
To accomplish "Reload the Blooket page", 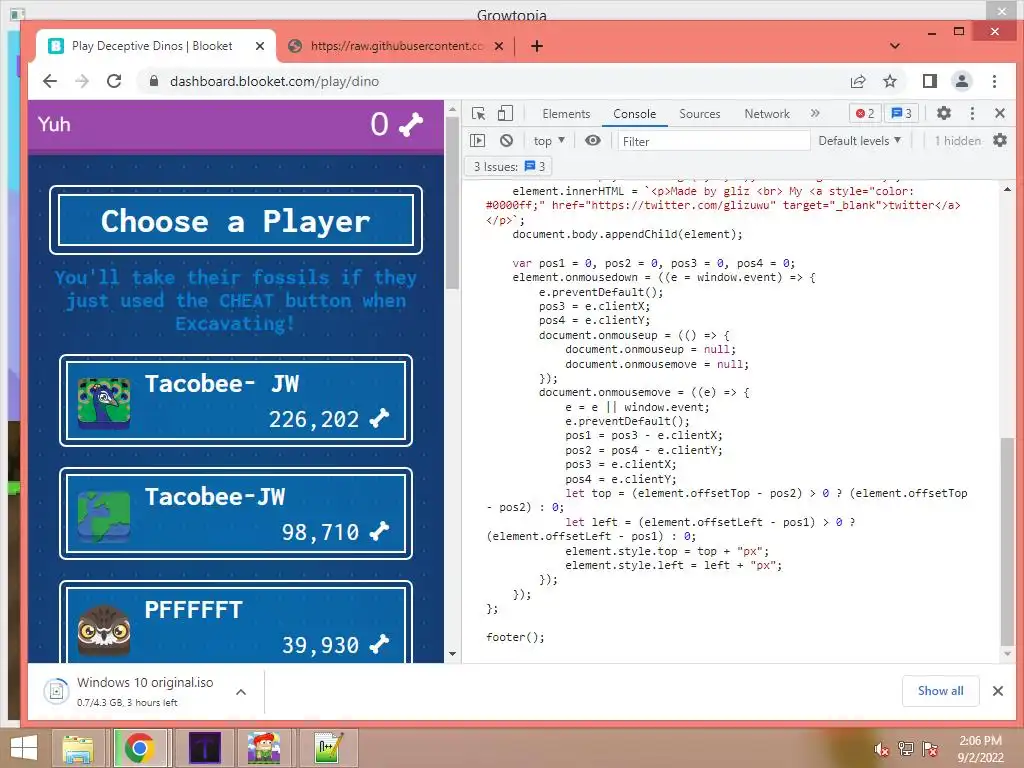I will pos(114,81).
